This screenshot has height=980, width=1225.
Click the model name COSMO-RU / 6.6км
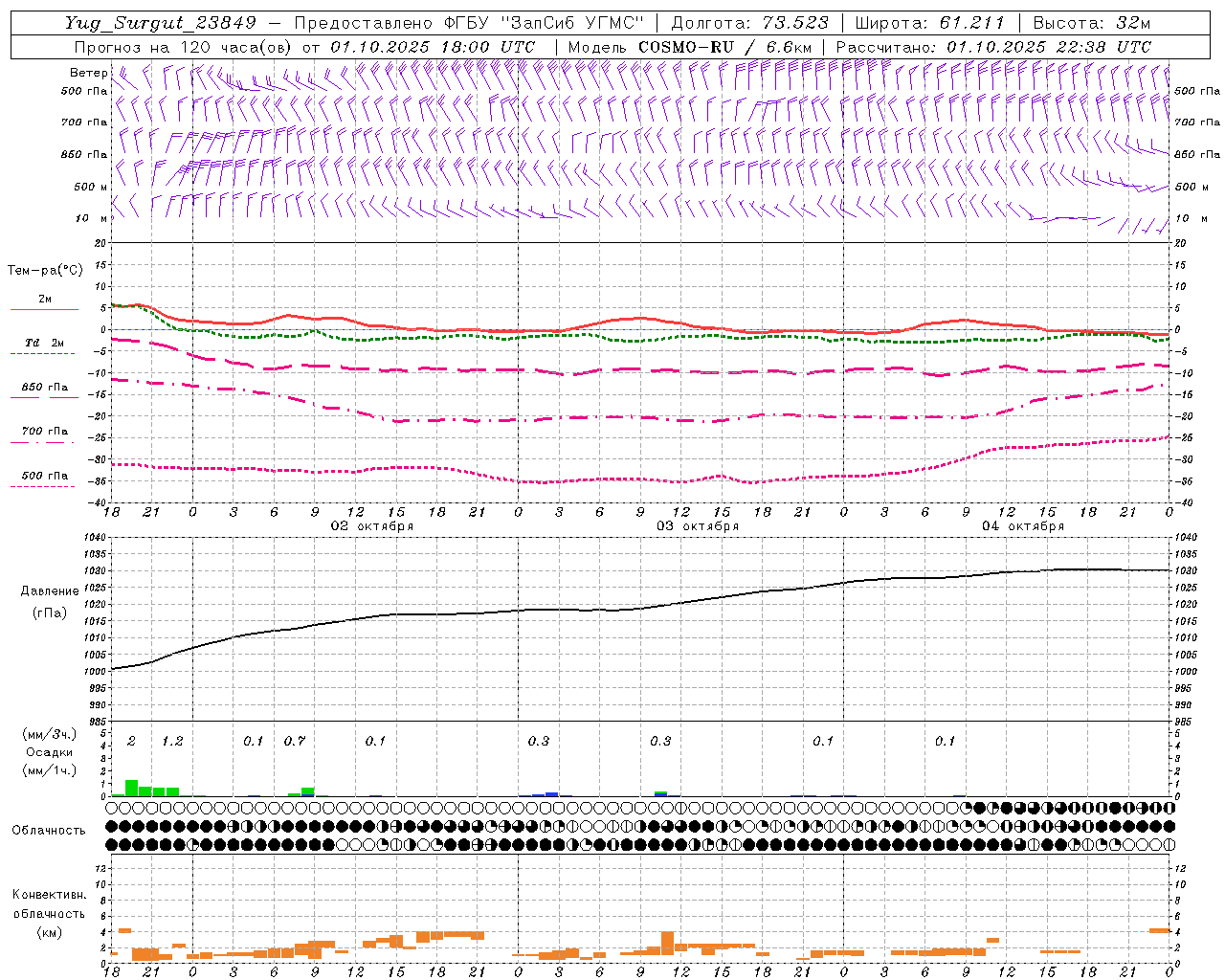pyautogui.click(x=724, y=47)
